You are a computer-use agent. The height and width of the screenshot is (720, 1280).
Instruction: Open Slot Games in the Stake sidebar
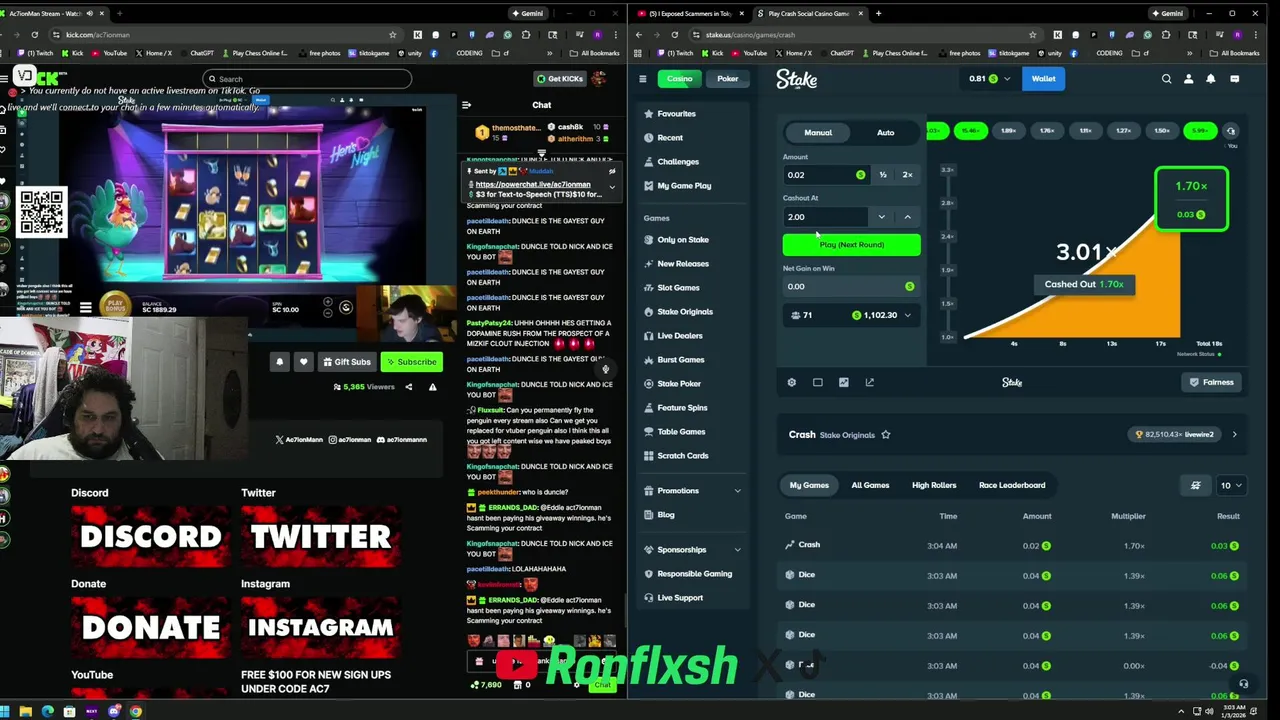pyautogui.click(x=678, y=288)
